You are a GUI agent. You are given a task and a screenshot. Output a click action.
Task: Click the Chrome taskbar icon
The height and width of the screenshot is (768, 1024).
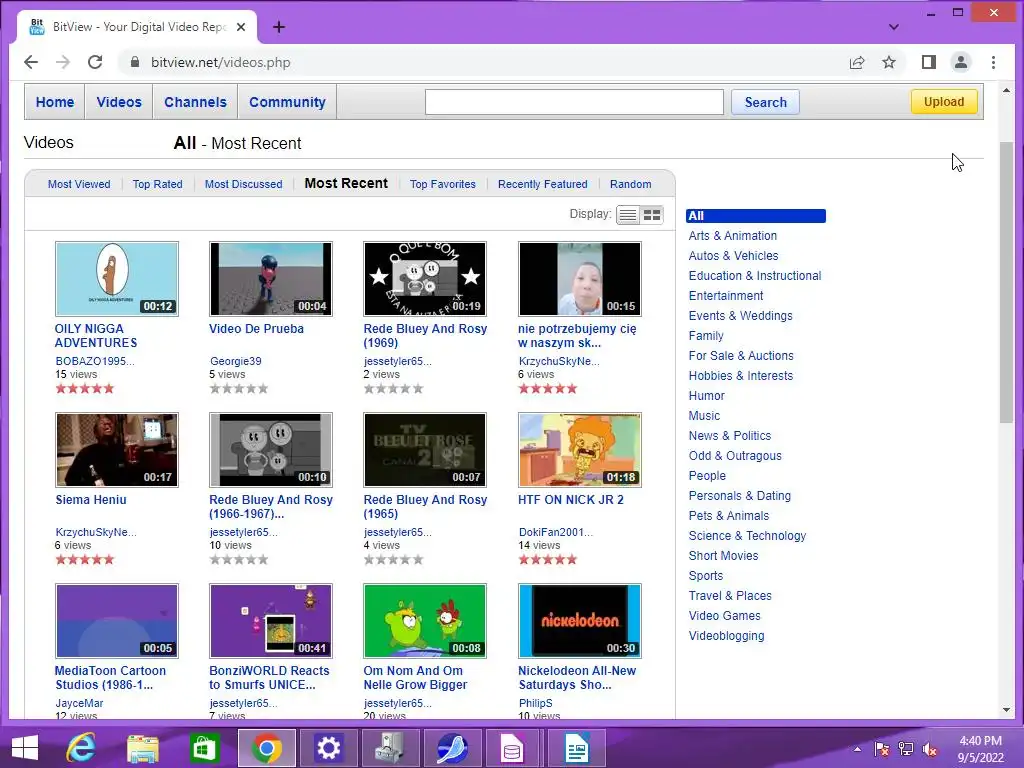[x=266, y=748]
